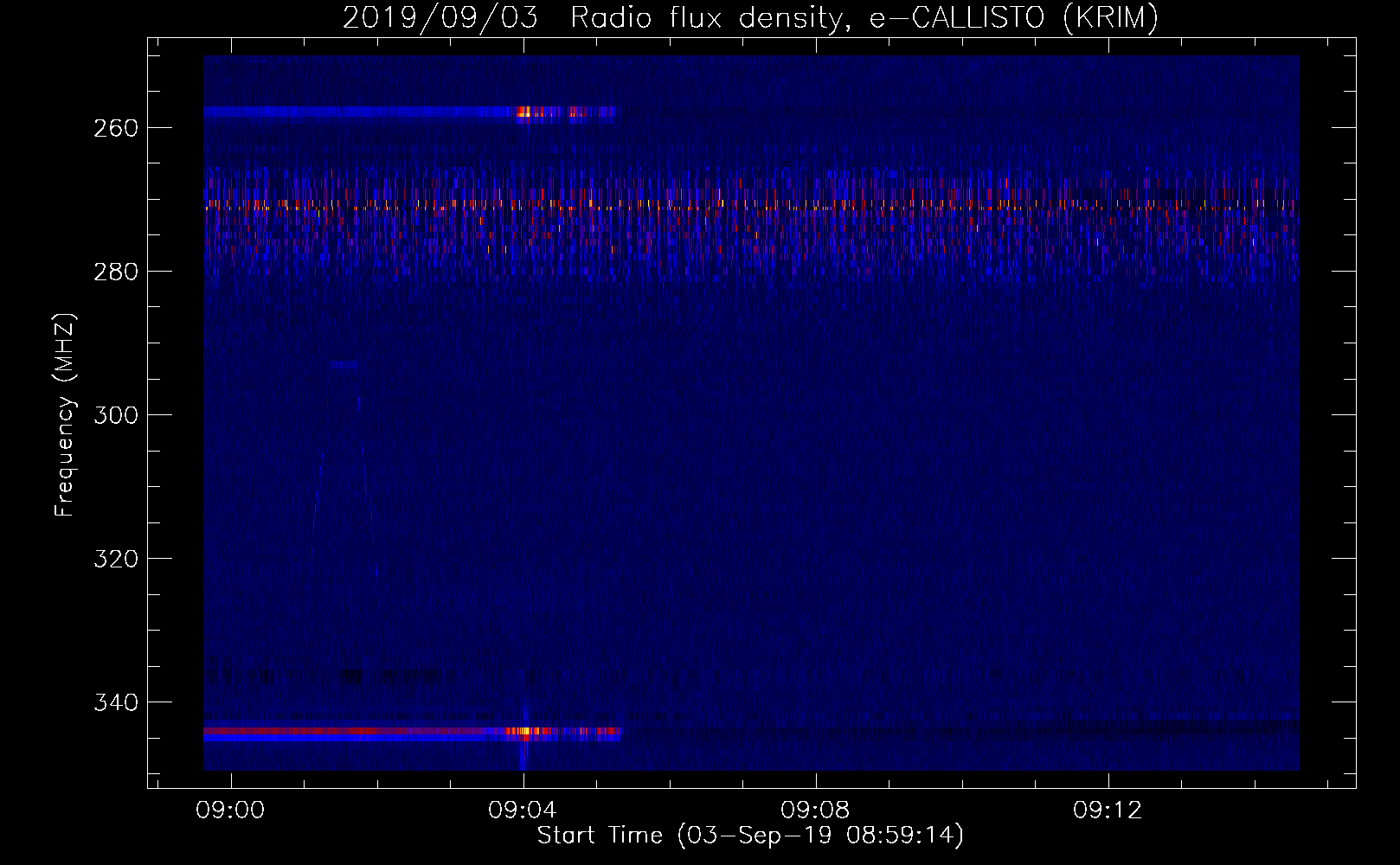Click the plot title with date 2019/09/03
1400x865 pixels.
[750, 17]
